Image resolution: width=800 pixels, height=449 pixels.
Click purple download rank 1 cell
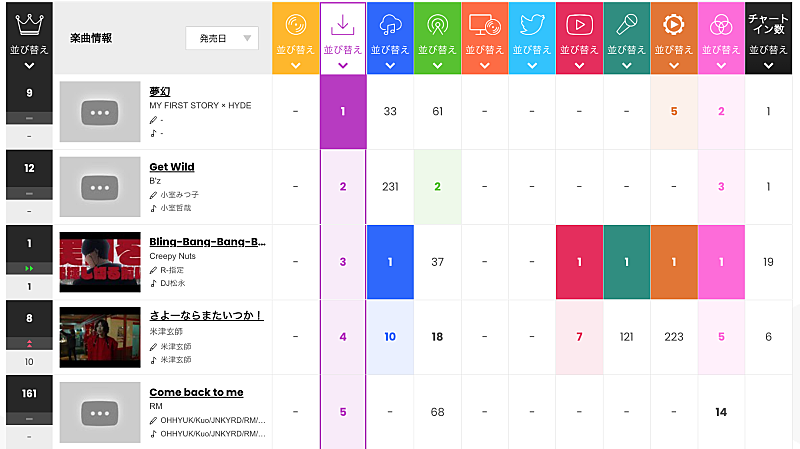pos(343,111)
